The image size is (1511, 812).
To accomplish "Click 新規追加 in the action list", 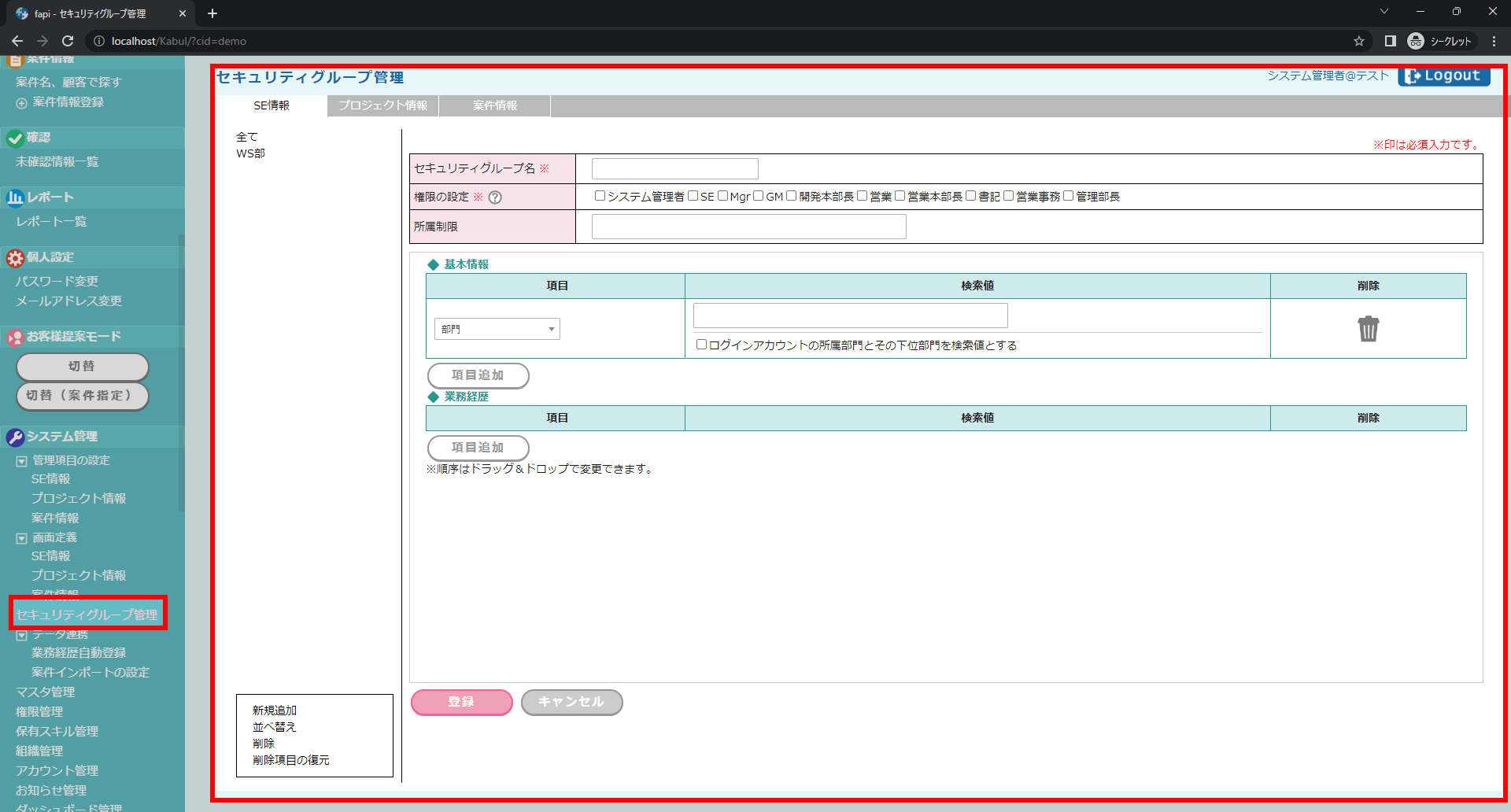I will click(x=275, y=710).
